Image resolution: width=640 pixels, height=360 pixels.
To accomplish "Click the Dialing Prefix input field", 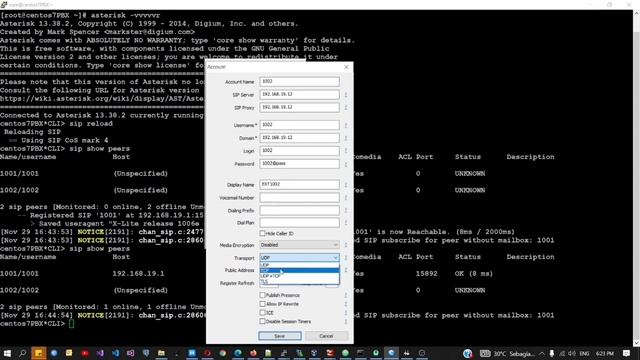I will (299, 210).
